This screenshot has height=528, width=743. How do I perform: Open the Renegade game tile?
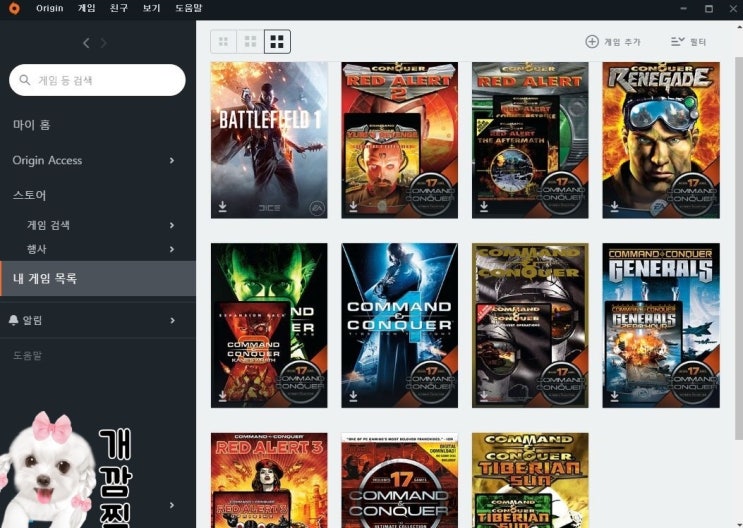[x=661, y=140]
